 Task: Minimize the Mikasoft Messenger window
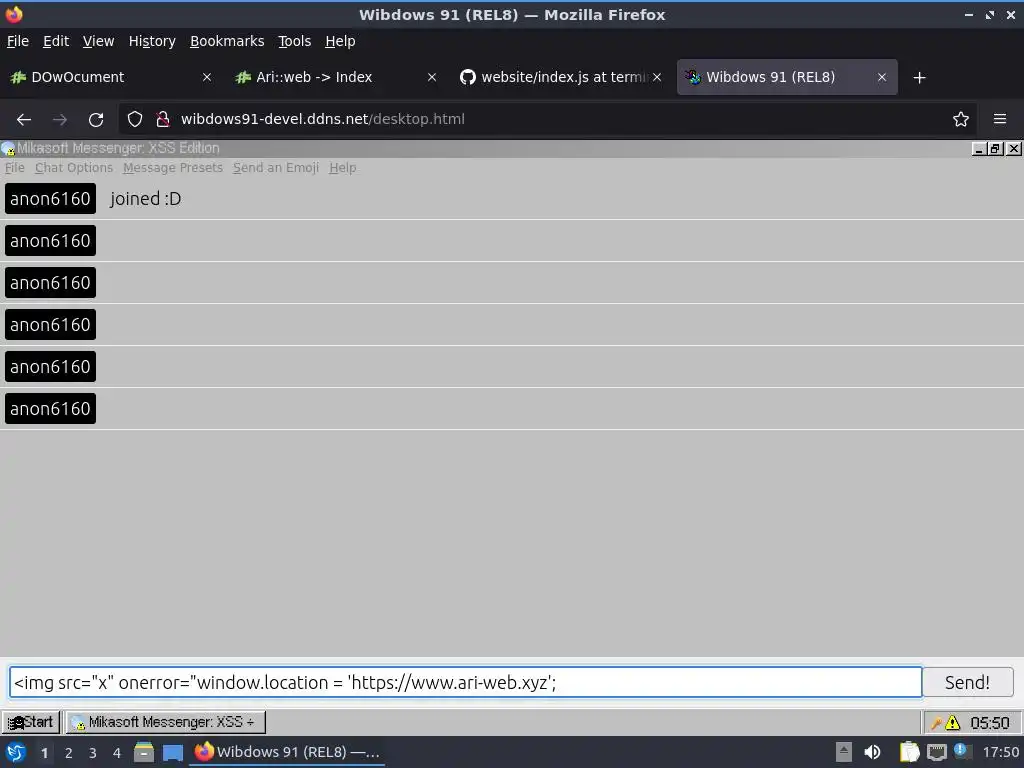click(978, 149)
